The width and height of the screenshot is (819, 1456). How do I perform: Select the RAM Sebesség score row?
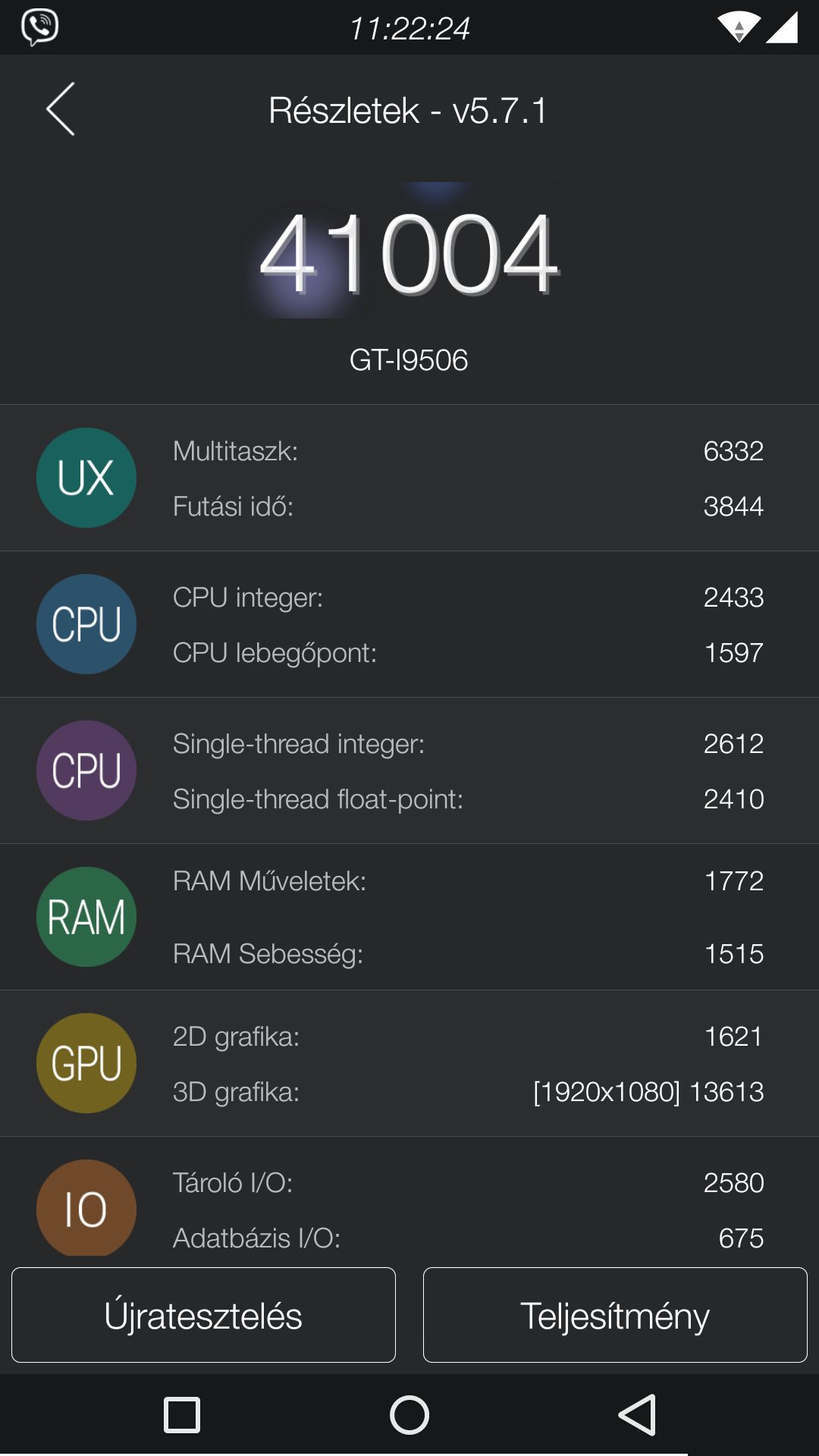468,954
